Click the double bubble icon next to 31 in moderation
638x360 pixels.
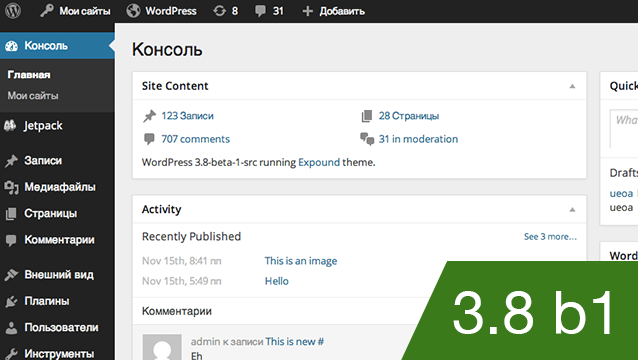tap(367, 139)
